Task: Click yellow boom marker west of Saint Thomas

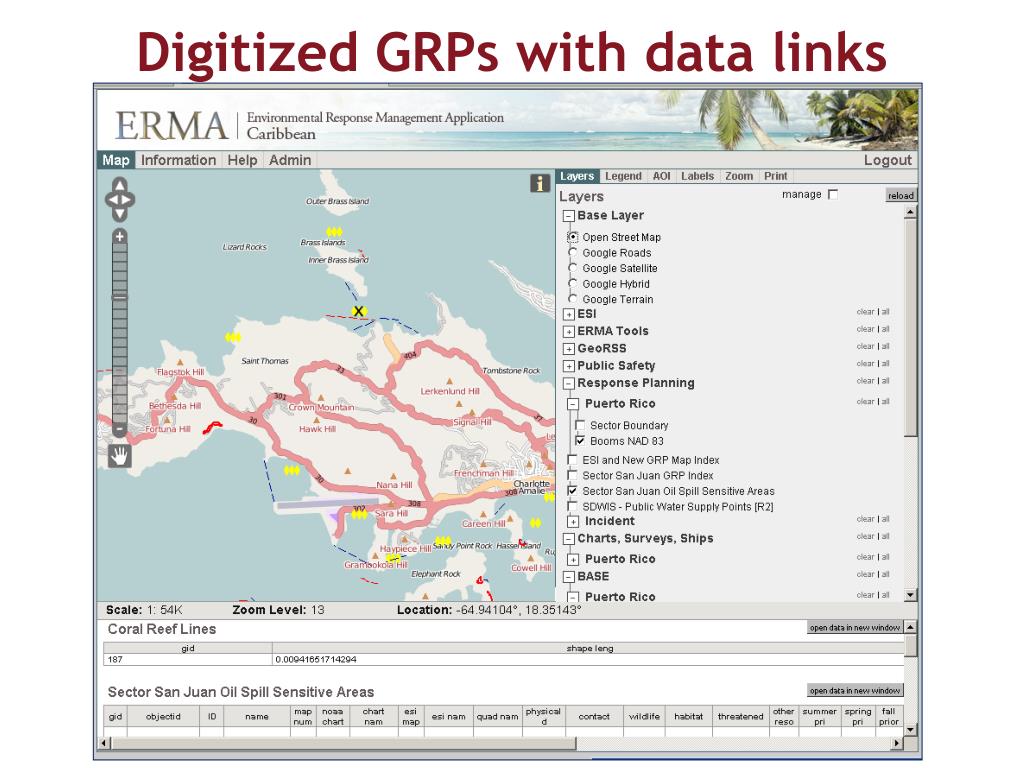Action: (233, 337)
